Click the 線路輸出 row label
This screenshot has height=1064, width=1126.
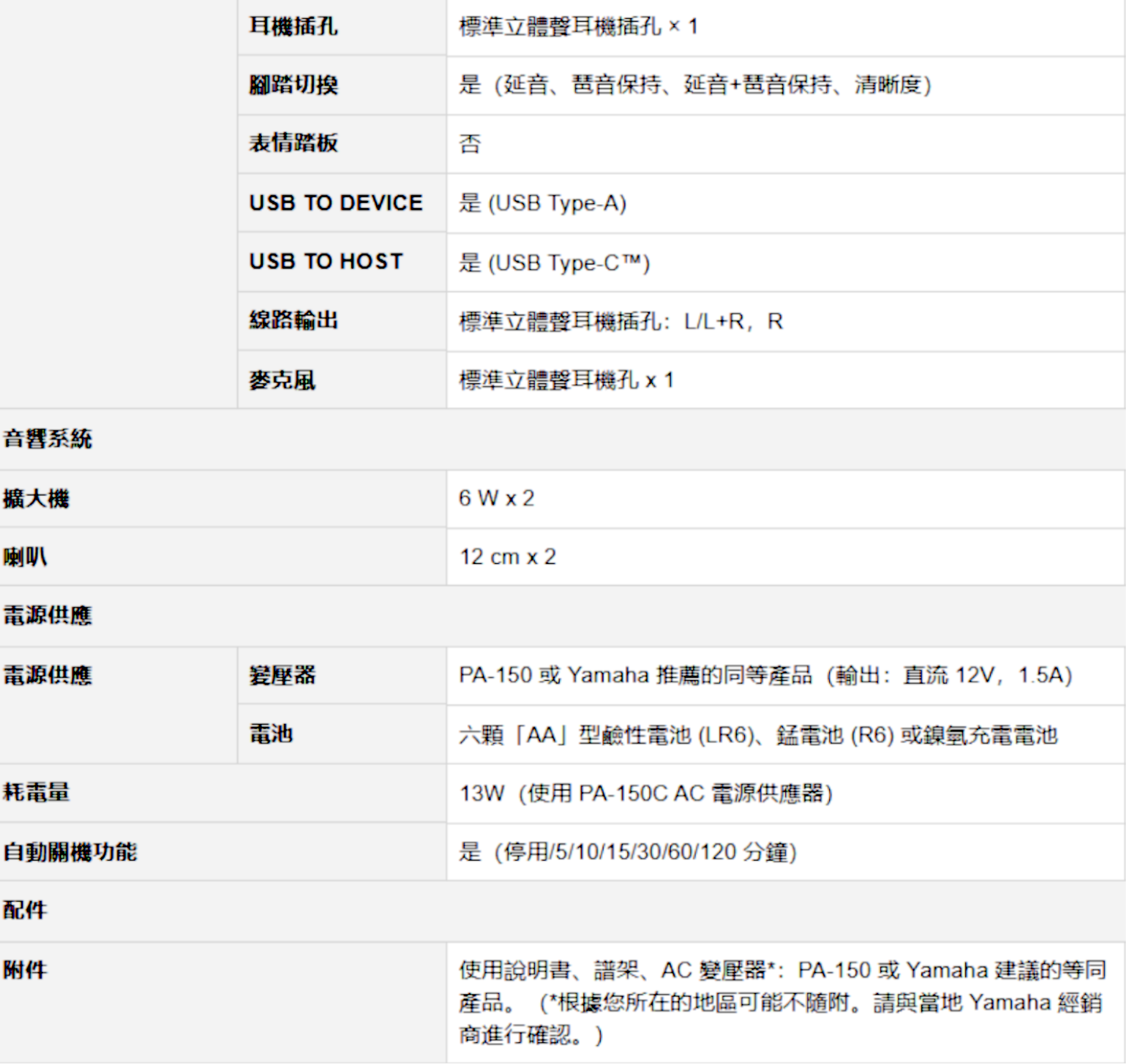(293, 320)
